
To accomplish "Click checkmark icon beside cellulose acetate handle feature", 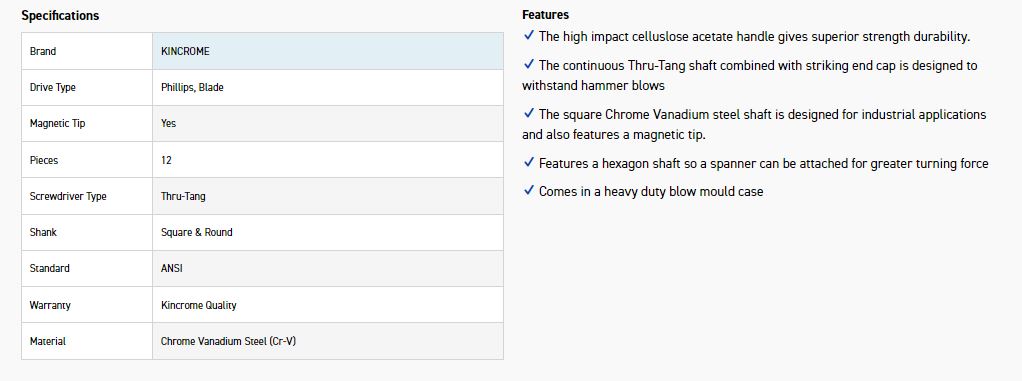I will click(x=529, y=36).
